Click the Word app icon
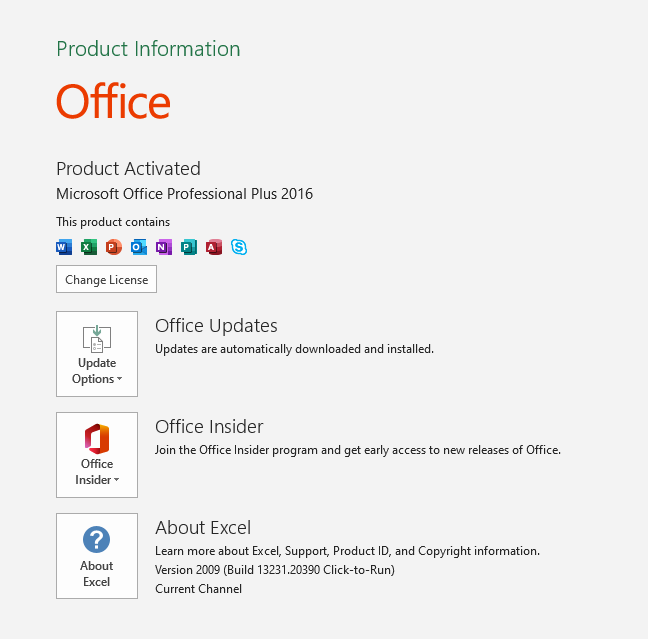Image resolution: width=648 pixels, height=639 pixels. click(x=64, y=247)
